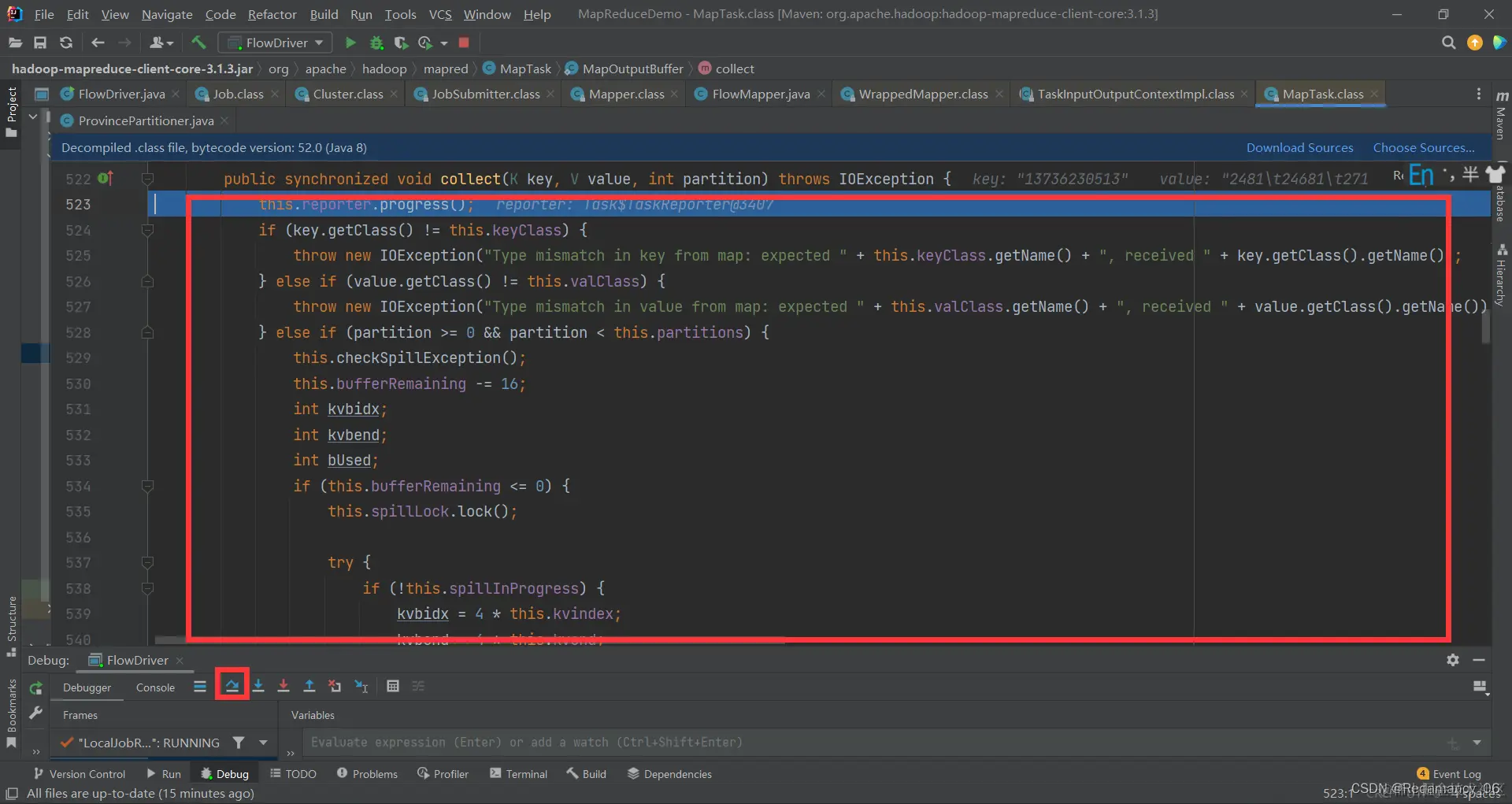Collapse the code fold at line 534
Viewport: 1512px width, 804px height.
147,486
